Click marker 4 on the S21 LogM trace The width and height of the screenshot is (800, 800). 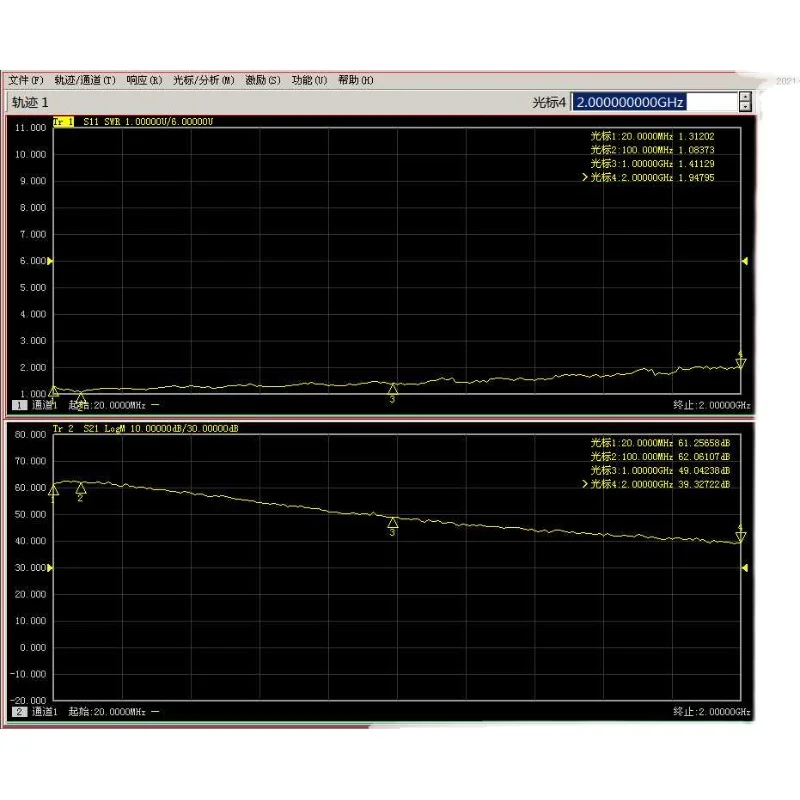point(740,536)
